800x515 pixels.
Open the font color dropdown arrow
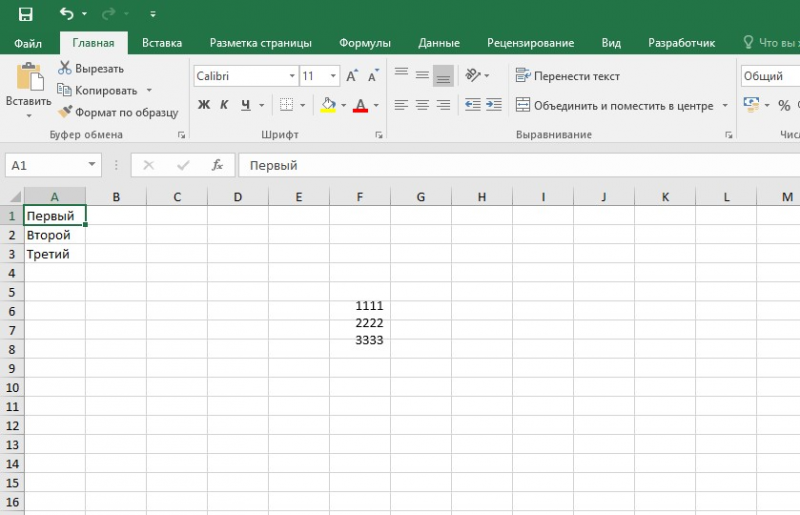tap(376, 106)
